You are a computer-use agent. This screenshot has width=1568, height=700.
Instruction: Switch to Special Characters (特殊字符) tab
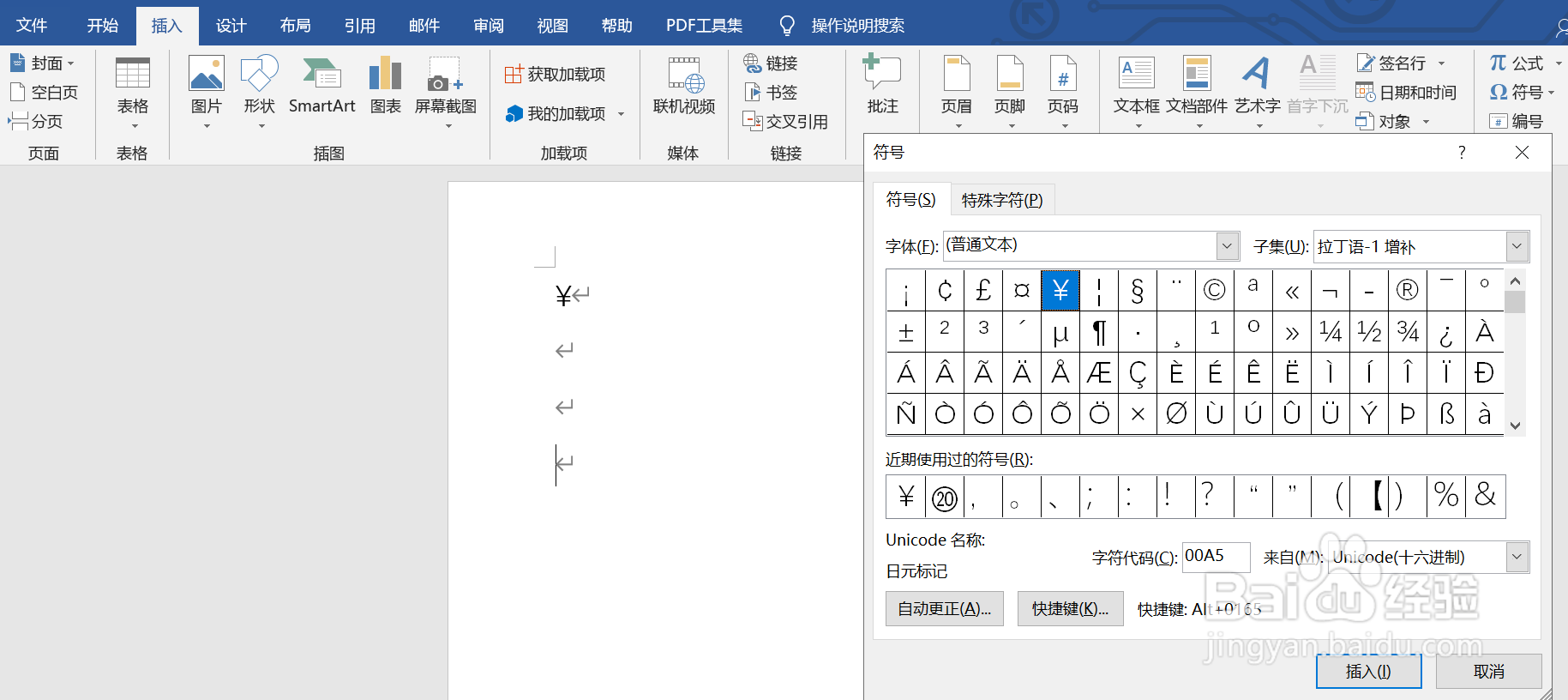(x=1002, y=200)
